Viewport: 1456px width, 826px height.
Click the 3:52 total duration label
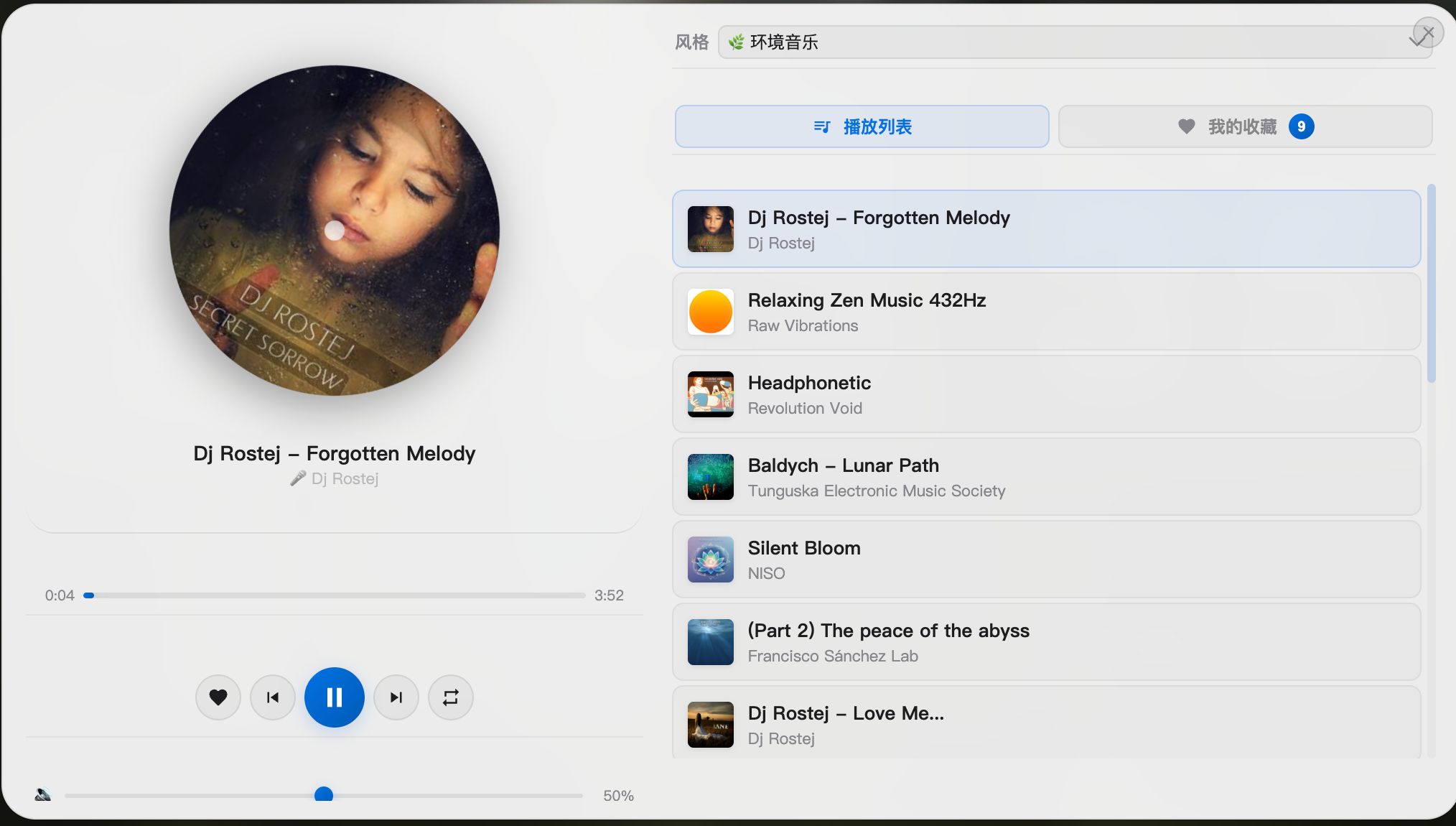(609, 595)
